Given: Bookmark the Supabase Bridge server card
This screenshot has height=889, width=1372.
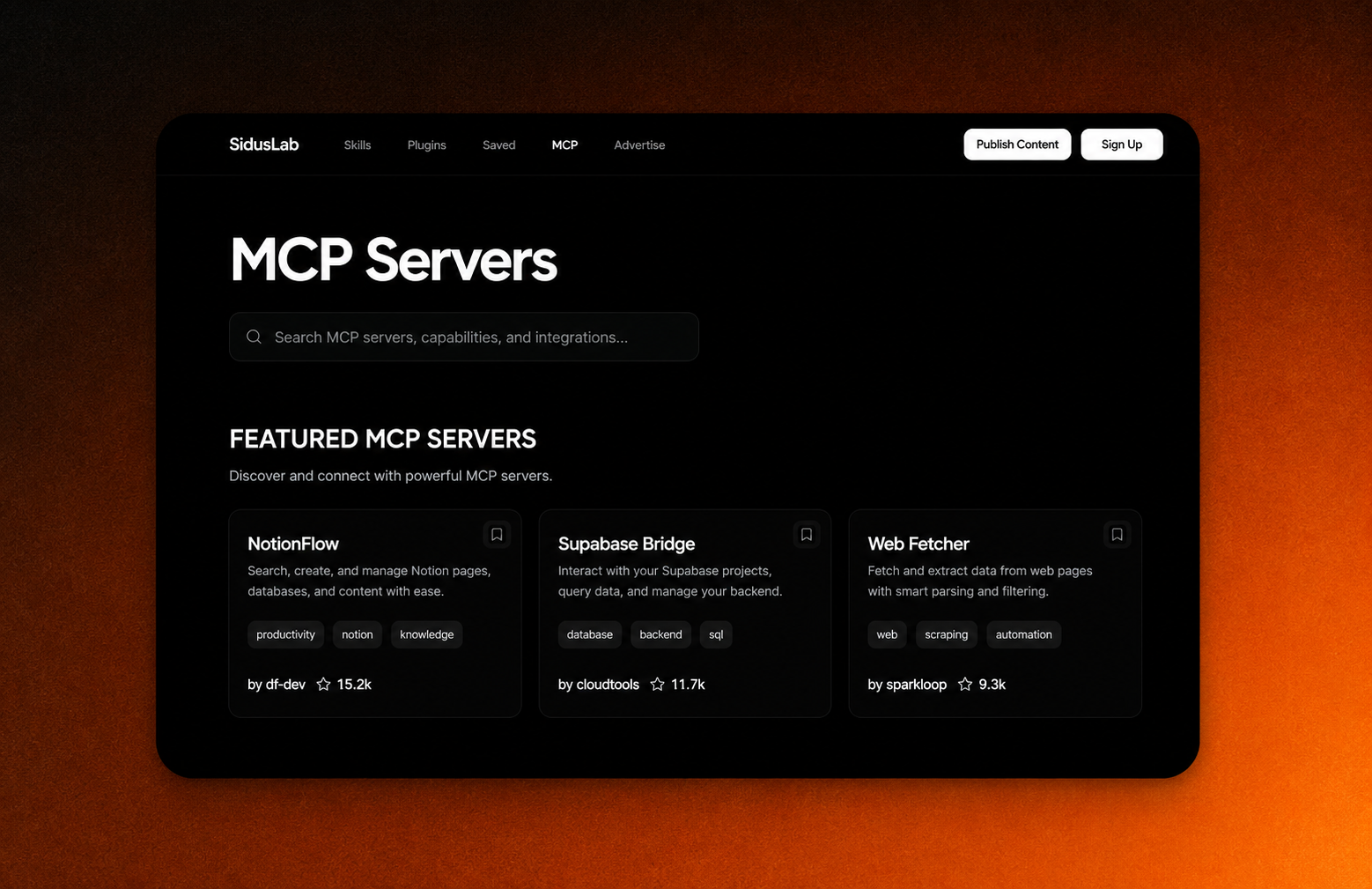Looking at the screenshot, I should point(807,535).
